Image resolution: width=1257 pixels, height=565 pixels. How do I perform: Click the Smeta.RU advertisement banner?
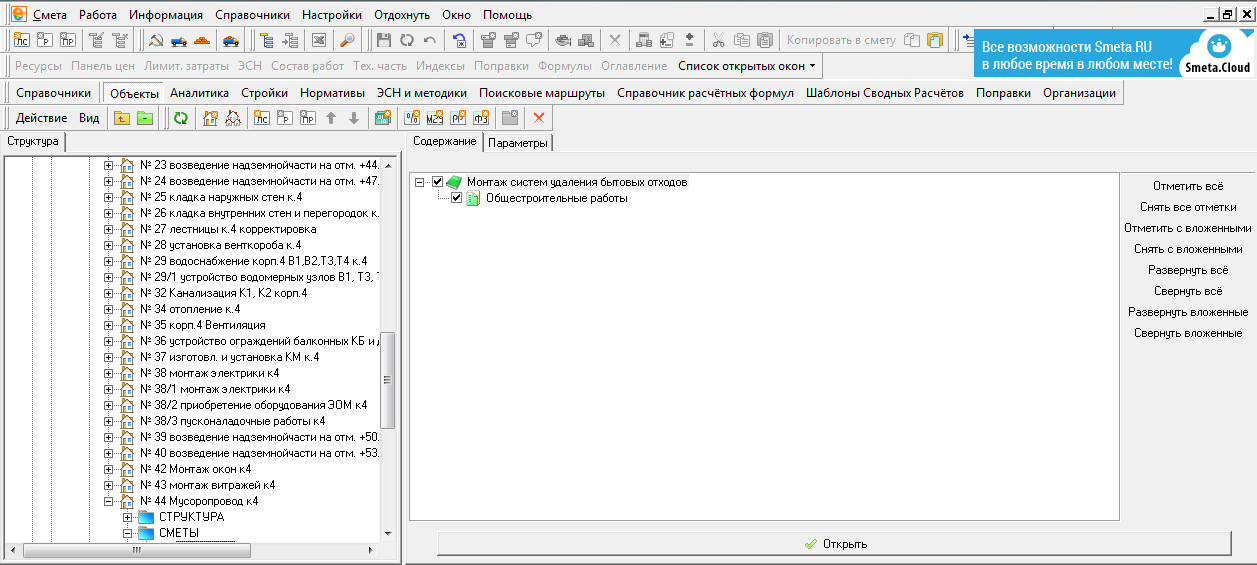[x=1114, y=53]
